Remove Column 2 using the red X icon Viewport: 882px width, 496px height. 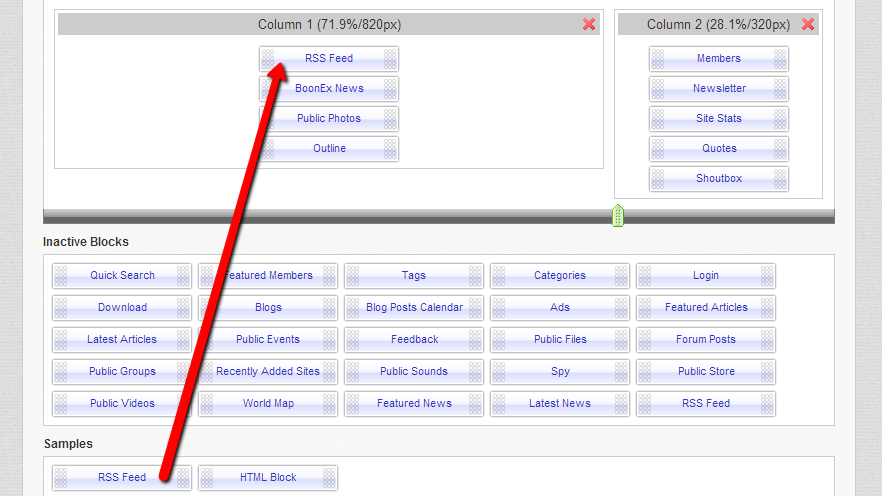tap(808, 24)
